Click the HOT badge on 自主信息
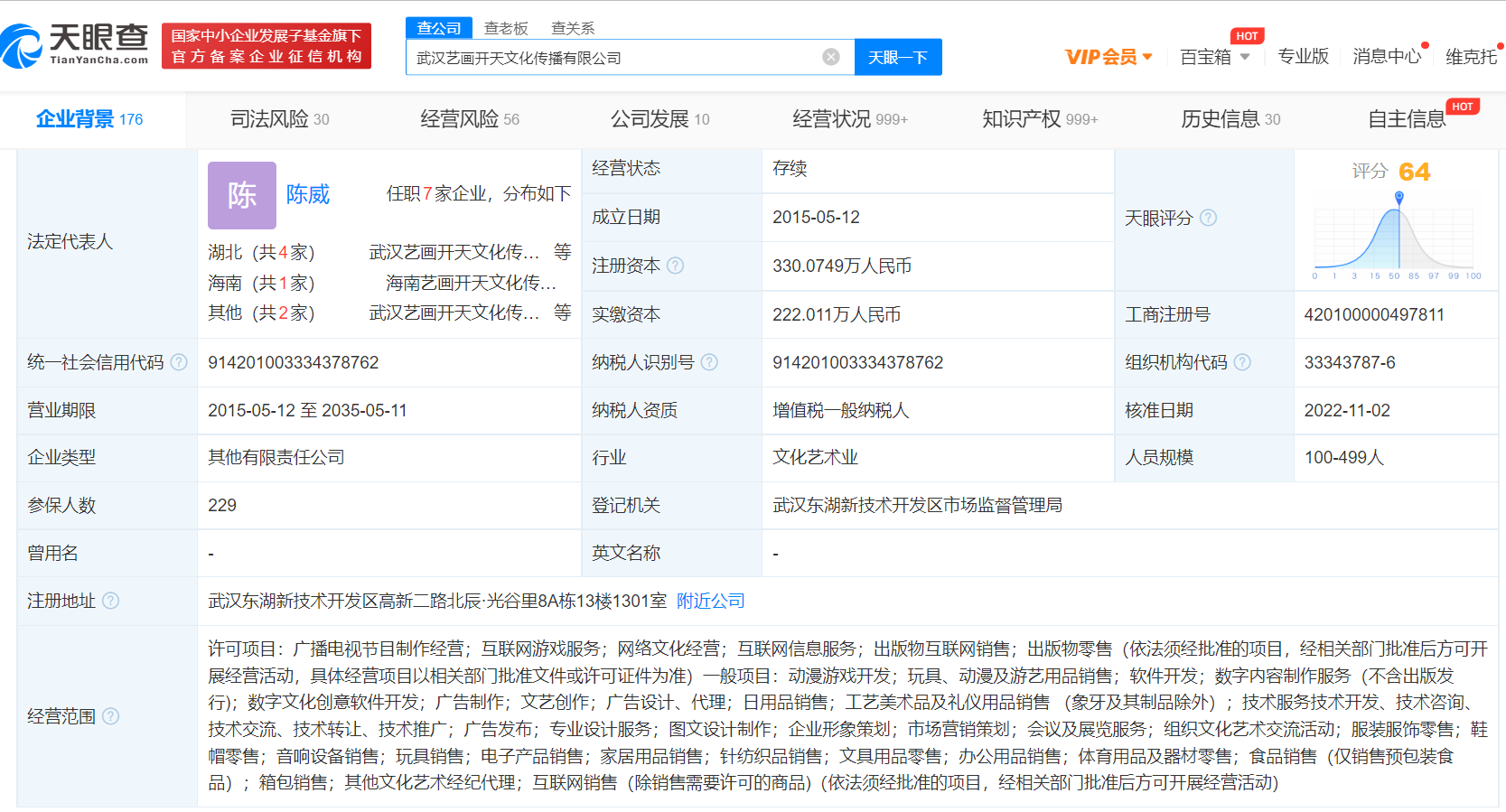The width and height of the screenshot is (1506, 812). (x=1463, y=107)
